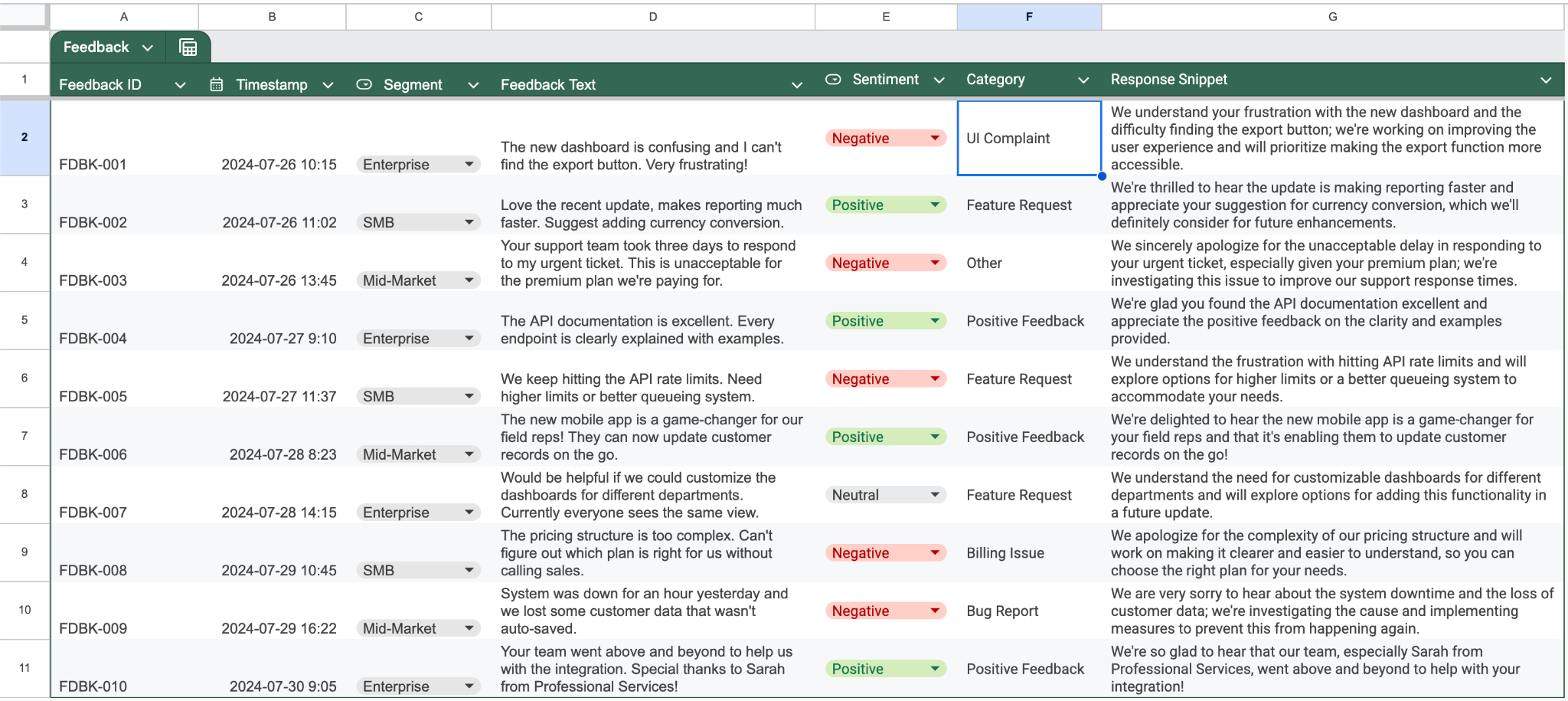
Task: Click the FDBK-010 ID cell
Action: point(124,669)
